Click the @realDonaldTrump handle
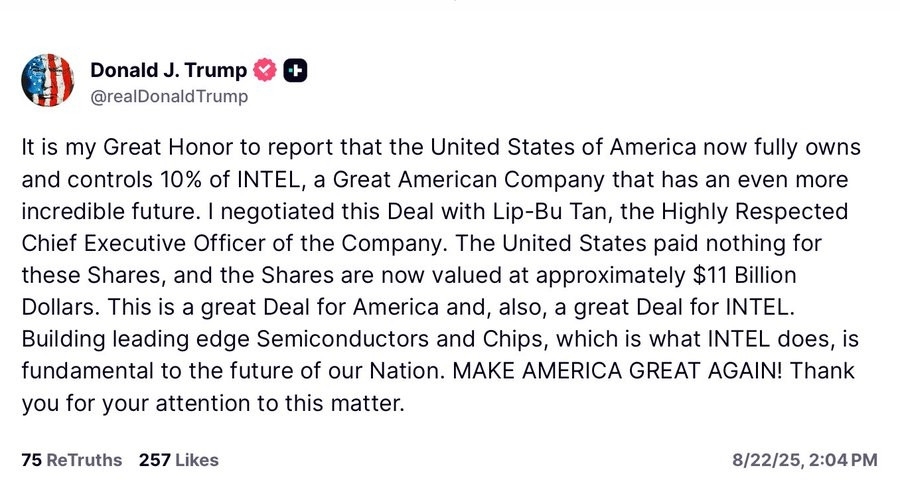This screenshot has width=900, height=482. [169, 97]
